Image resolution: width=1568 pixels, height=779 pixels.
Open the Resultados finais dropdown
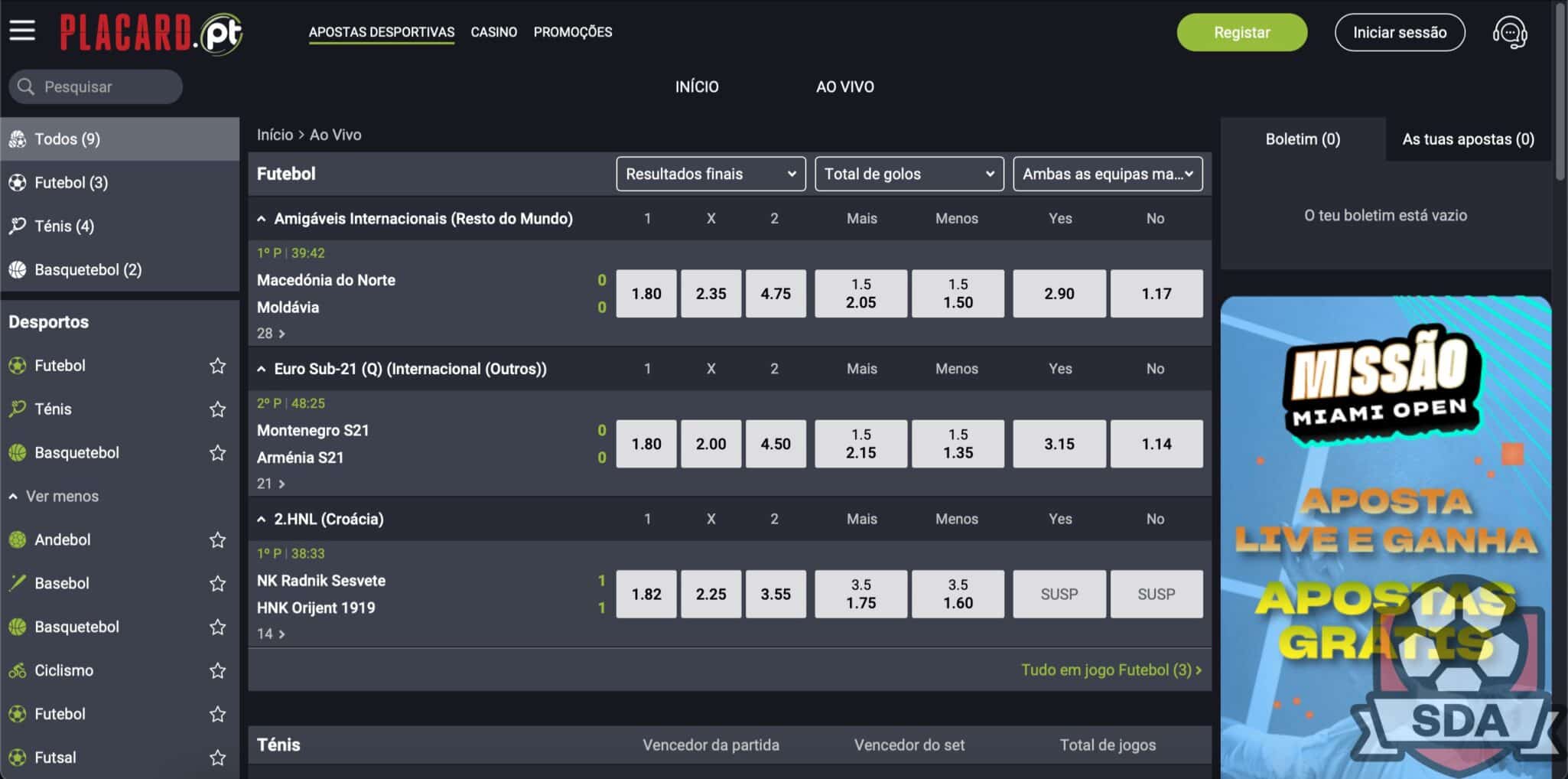[711, 174]
